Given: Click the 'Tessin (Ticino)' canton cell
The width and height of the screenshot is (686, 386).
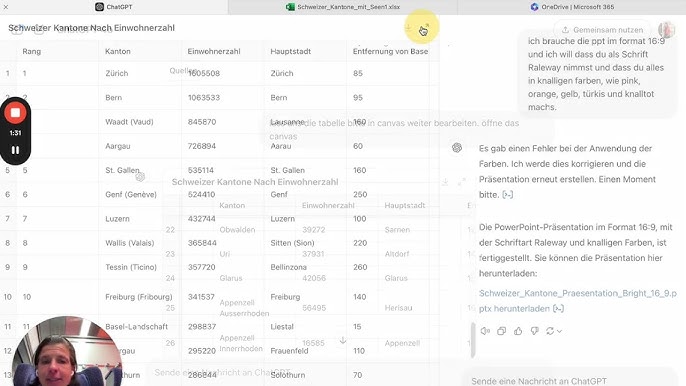Looking at the screenshot, I should tap(131, 267).
